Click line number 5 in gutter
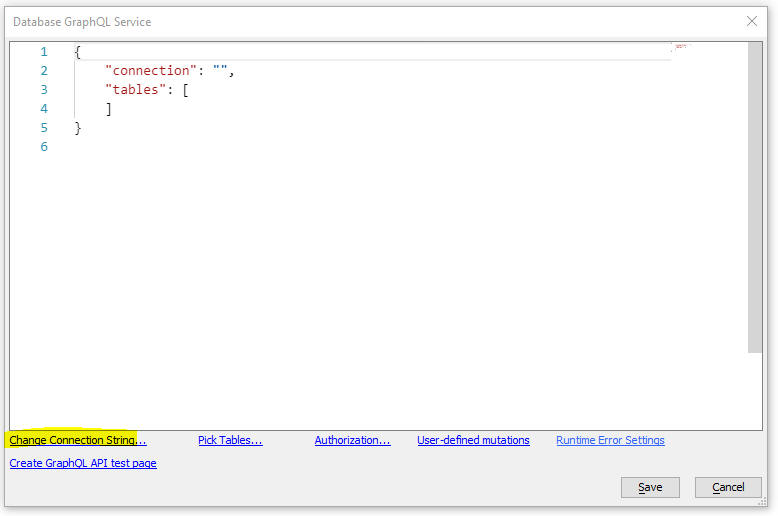Viewport: 778px width, 516px height. coord(44,128)
